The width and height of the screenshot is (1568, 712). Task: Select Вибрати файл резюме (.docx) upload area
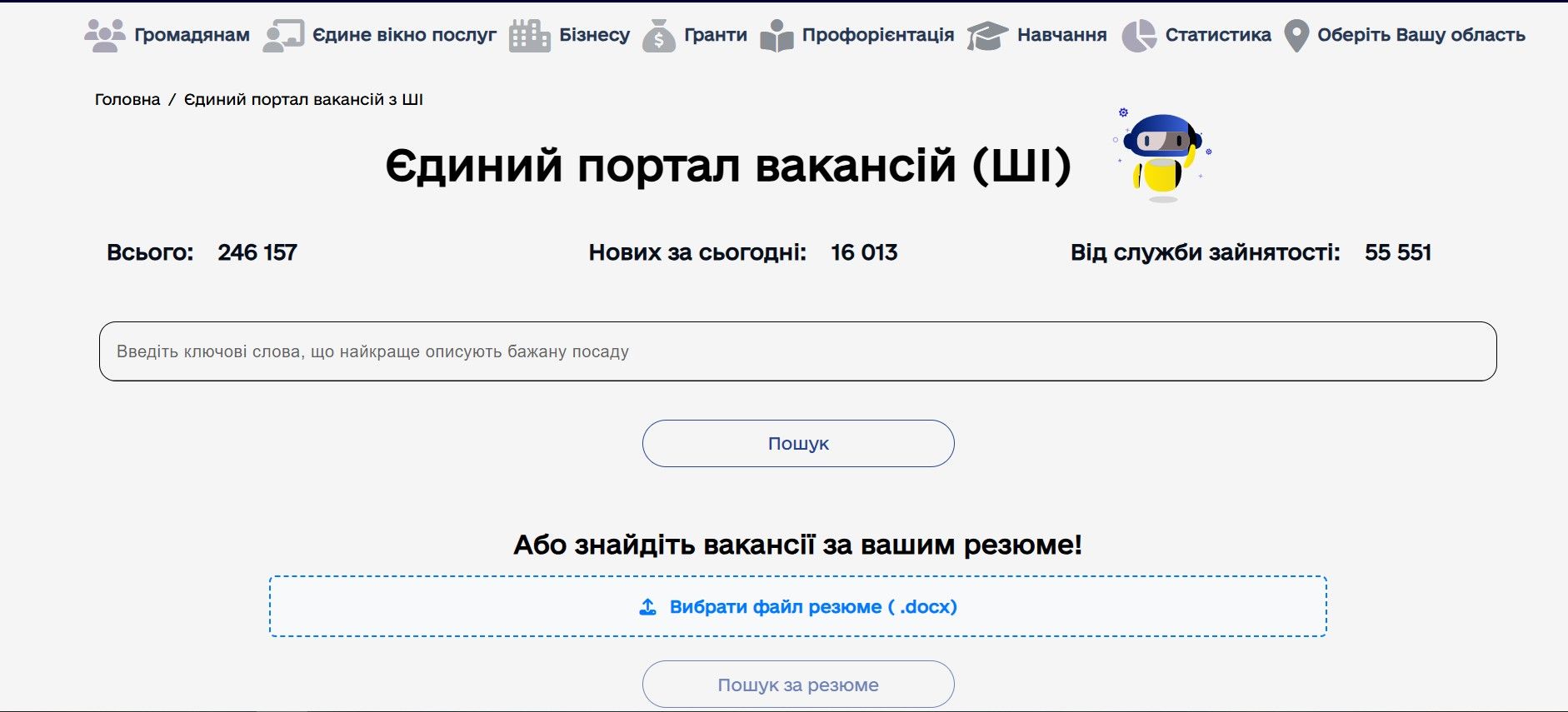[x=798, y=606]
